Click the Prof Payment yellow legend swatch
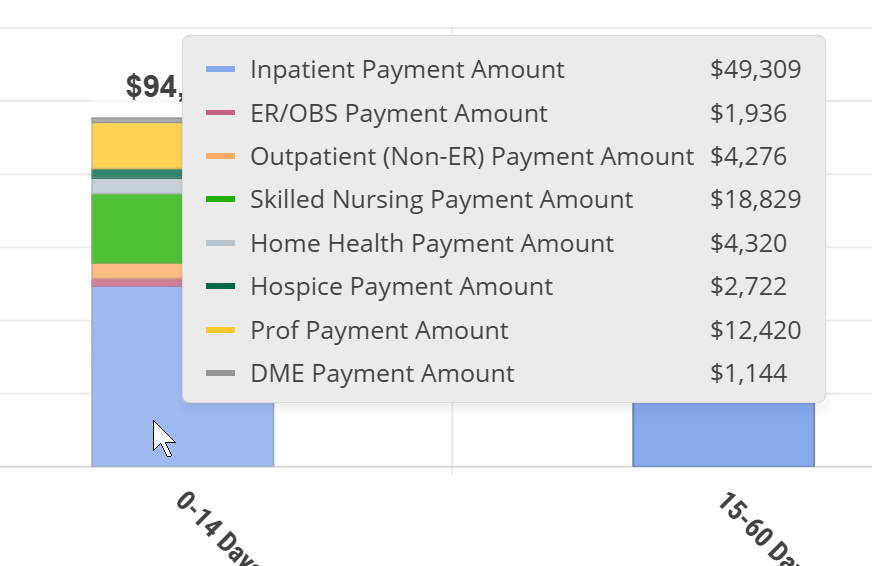 tap(220, 330)
